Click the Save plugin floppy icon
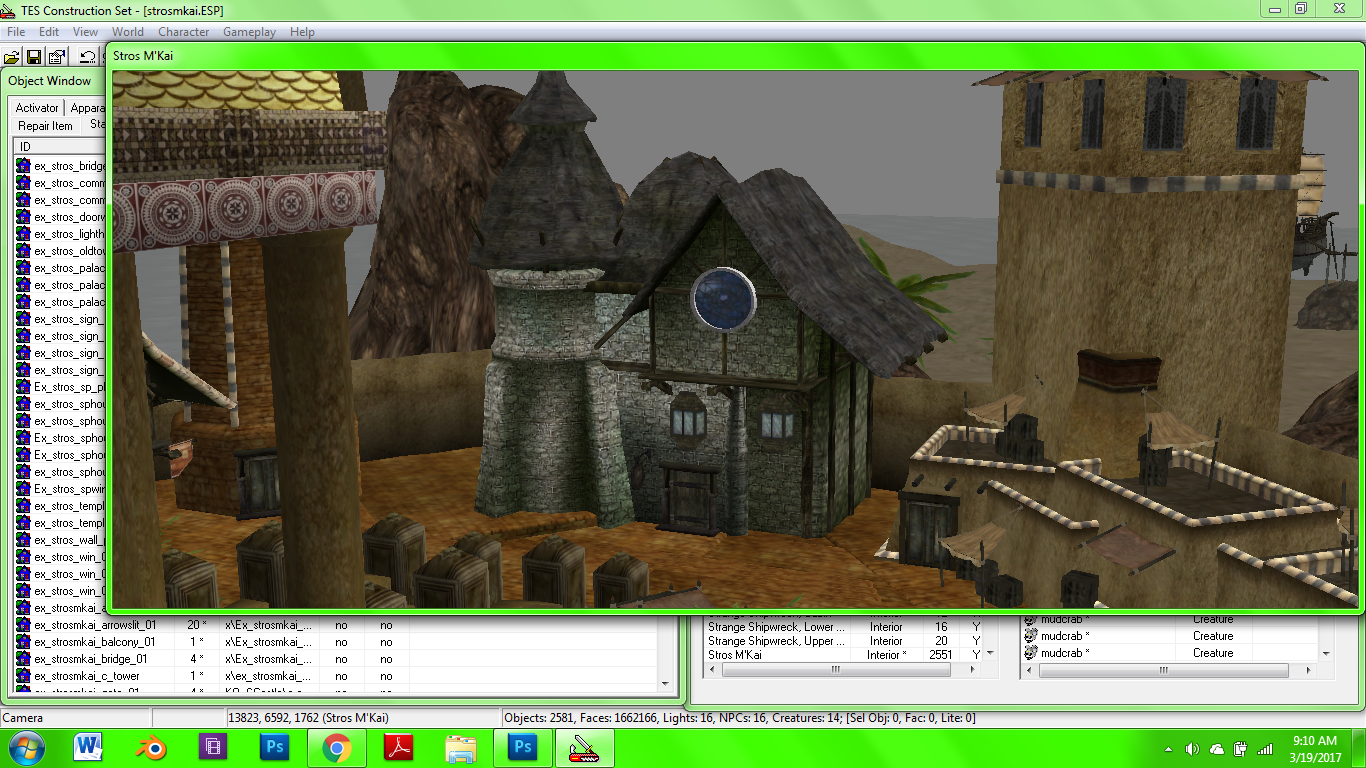 tap(34, 57)
